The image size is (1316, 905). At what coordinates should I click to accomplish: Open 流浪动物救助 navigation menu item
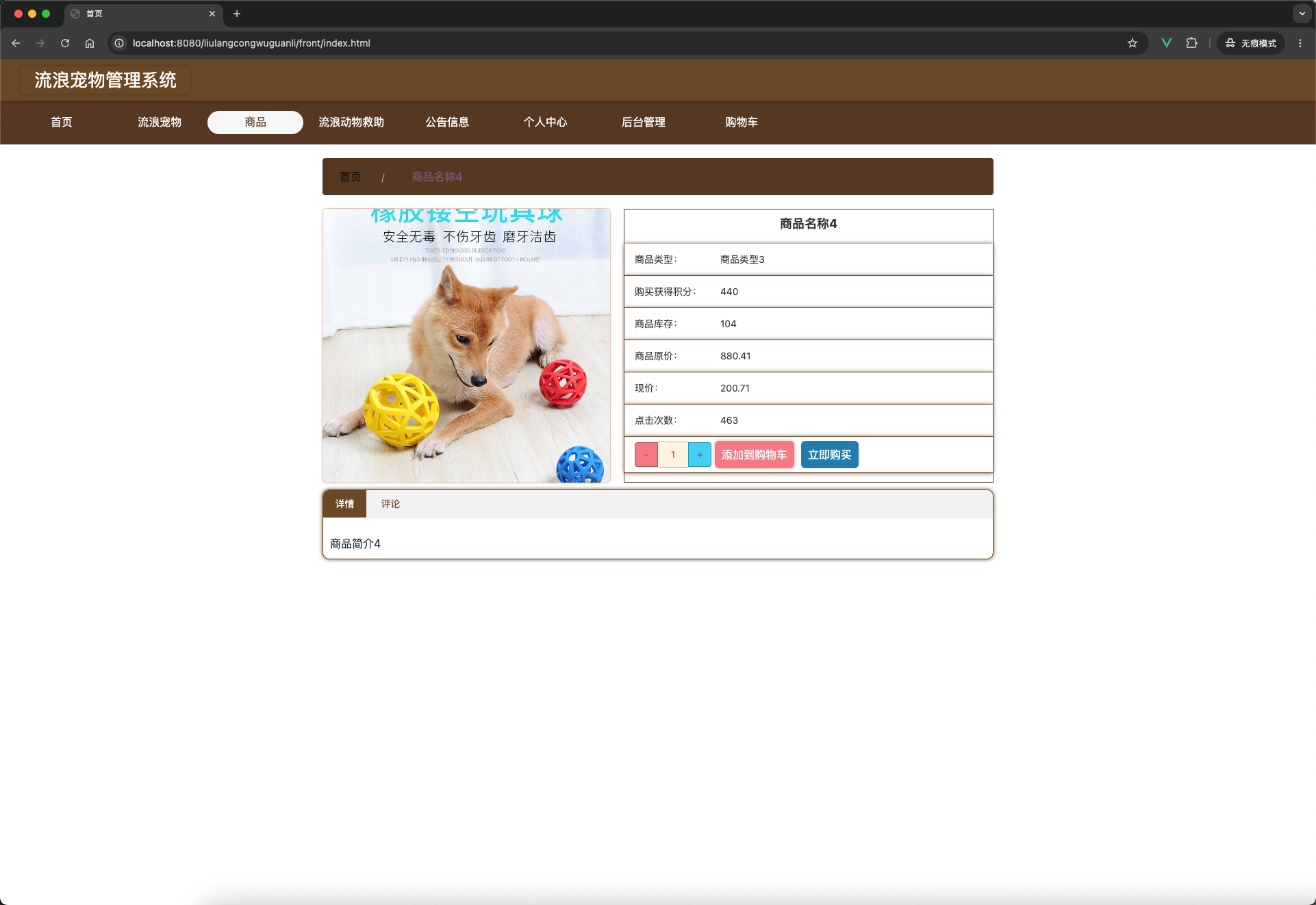coord(351,122)
